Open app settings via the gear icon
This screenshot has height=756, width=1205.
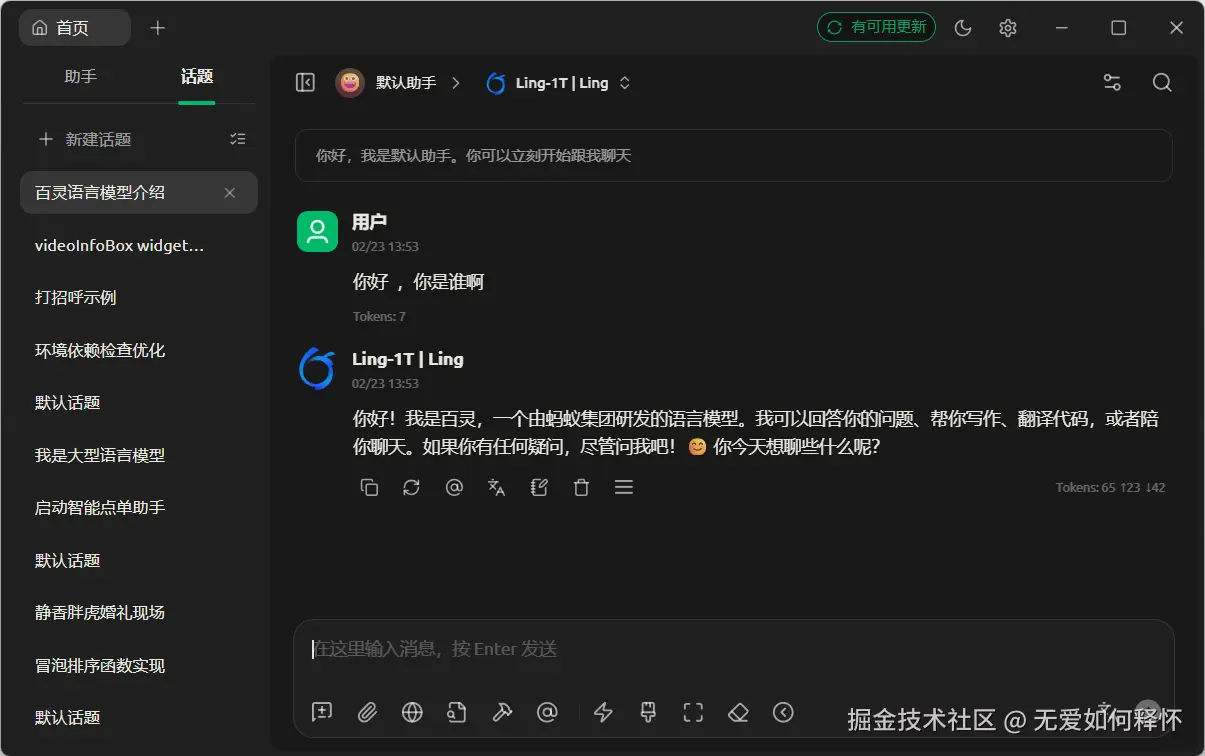1008,27
